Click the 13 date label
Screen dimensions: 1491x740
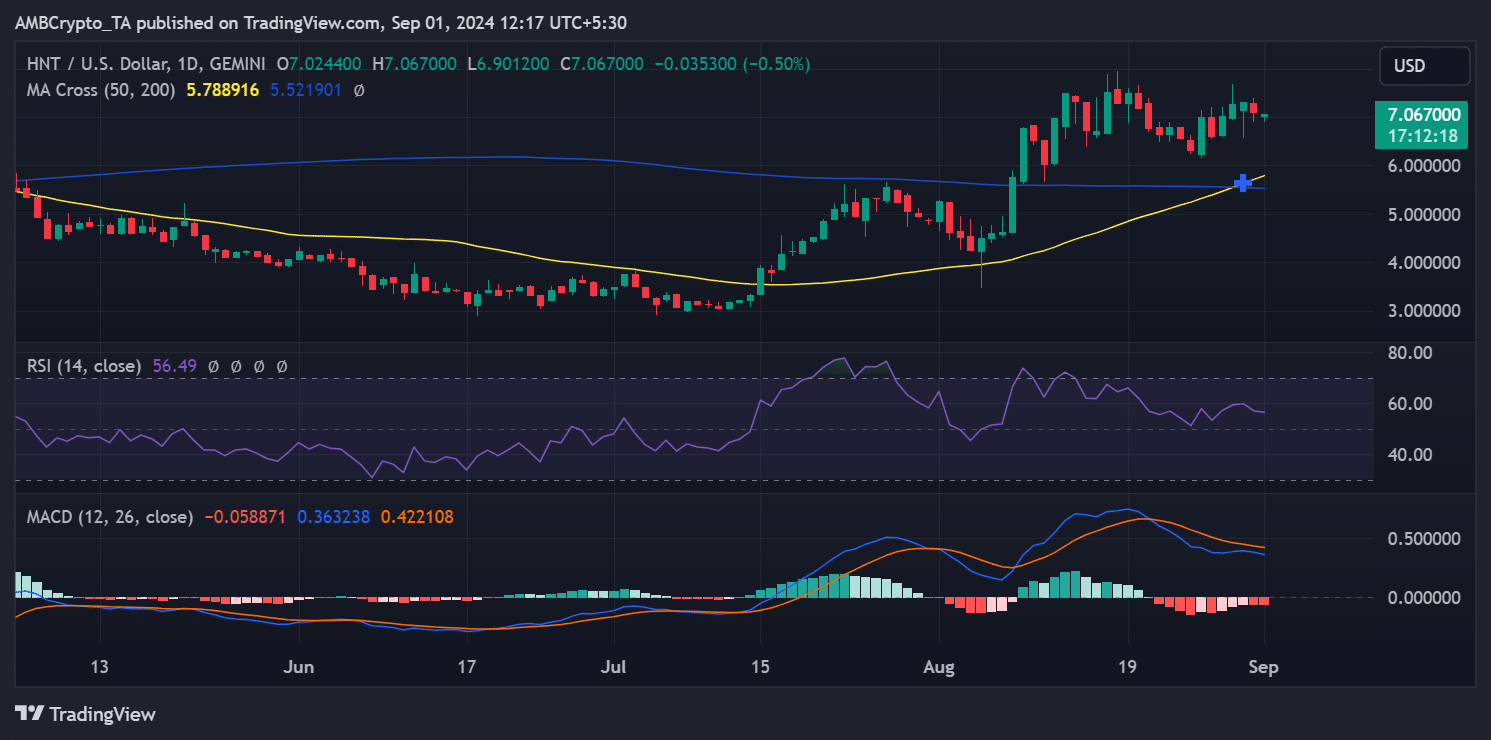pos(99,666)
